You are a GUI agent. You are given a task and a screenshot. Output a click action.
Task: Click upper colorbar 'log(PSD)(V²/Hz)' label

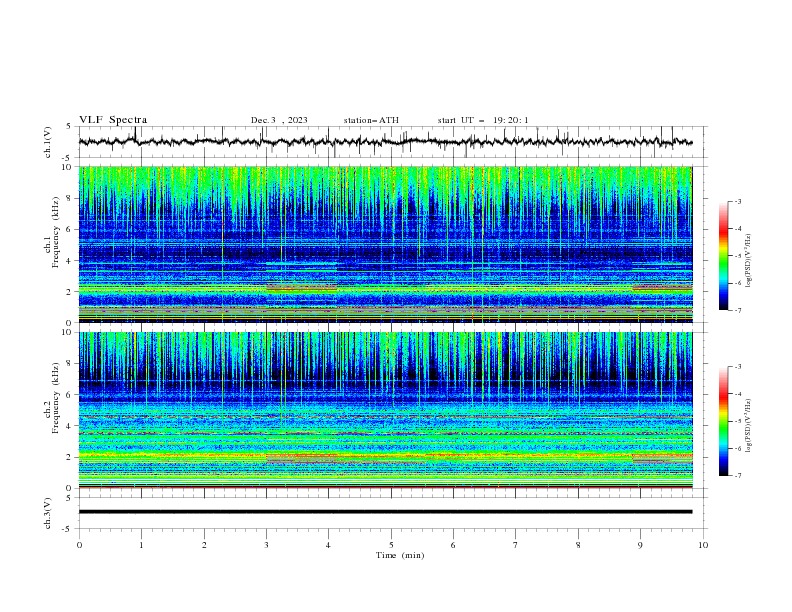[x=748, y=261]
